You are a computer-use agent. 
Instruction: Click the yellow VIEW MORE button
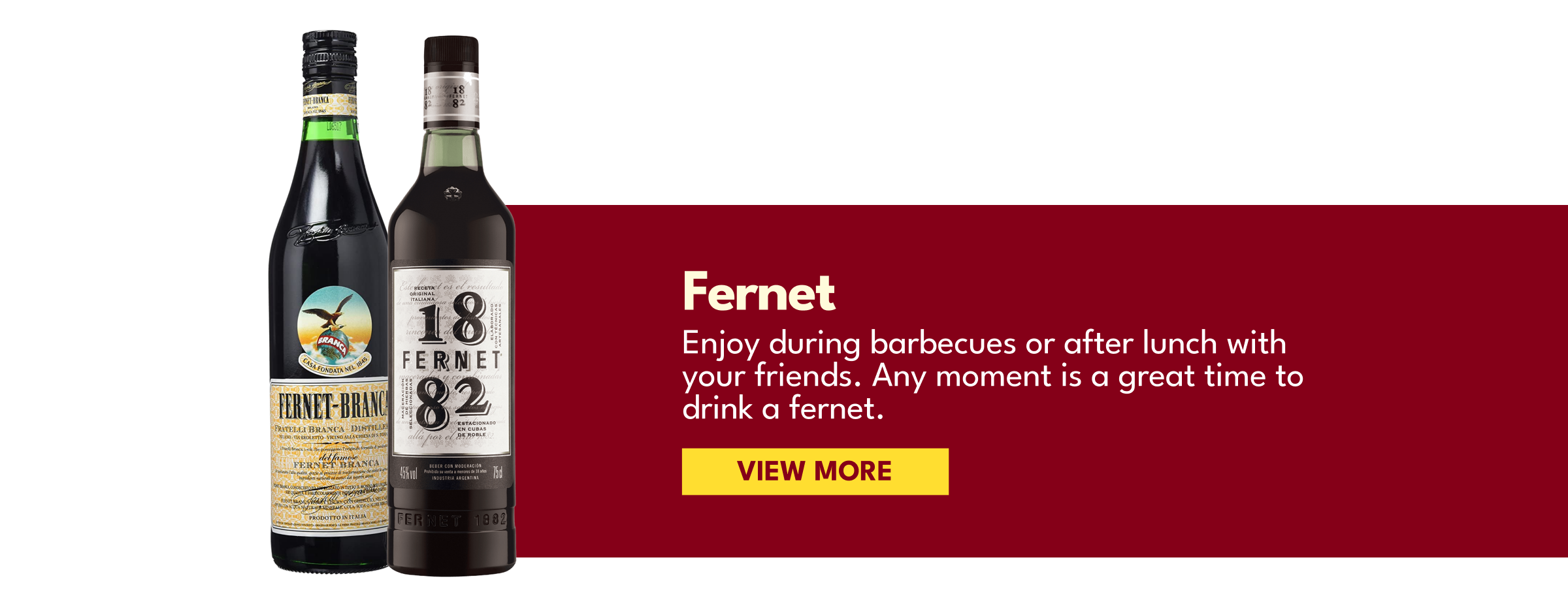[815, 471]
